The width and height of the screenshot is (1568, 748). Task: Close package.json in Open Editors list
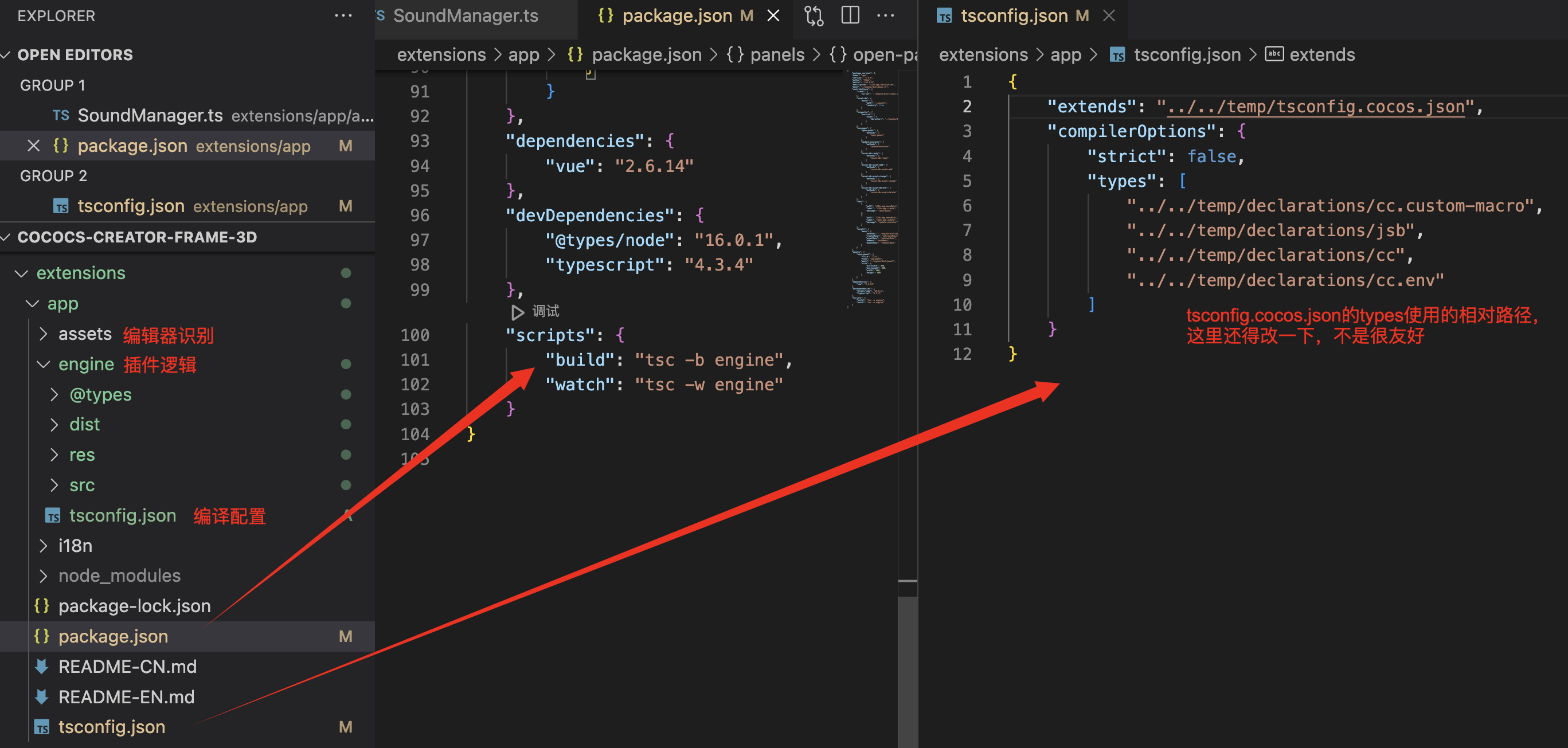coord(33,146)
